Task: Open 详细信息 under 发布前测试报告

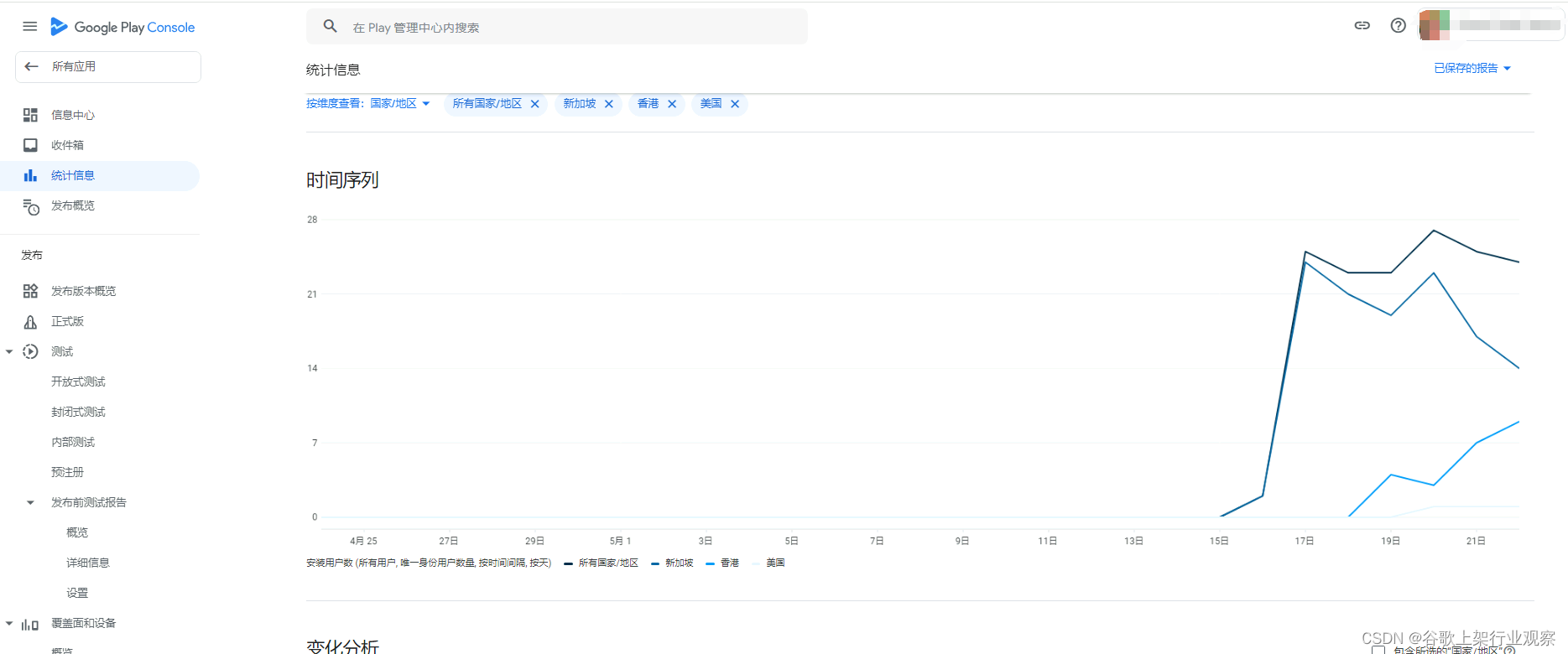Action: pyautogui.click(x=88, y=563)
